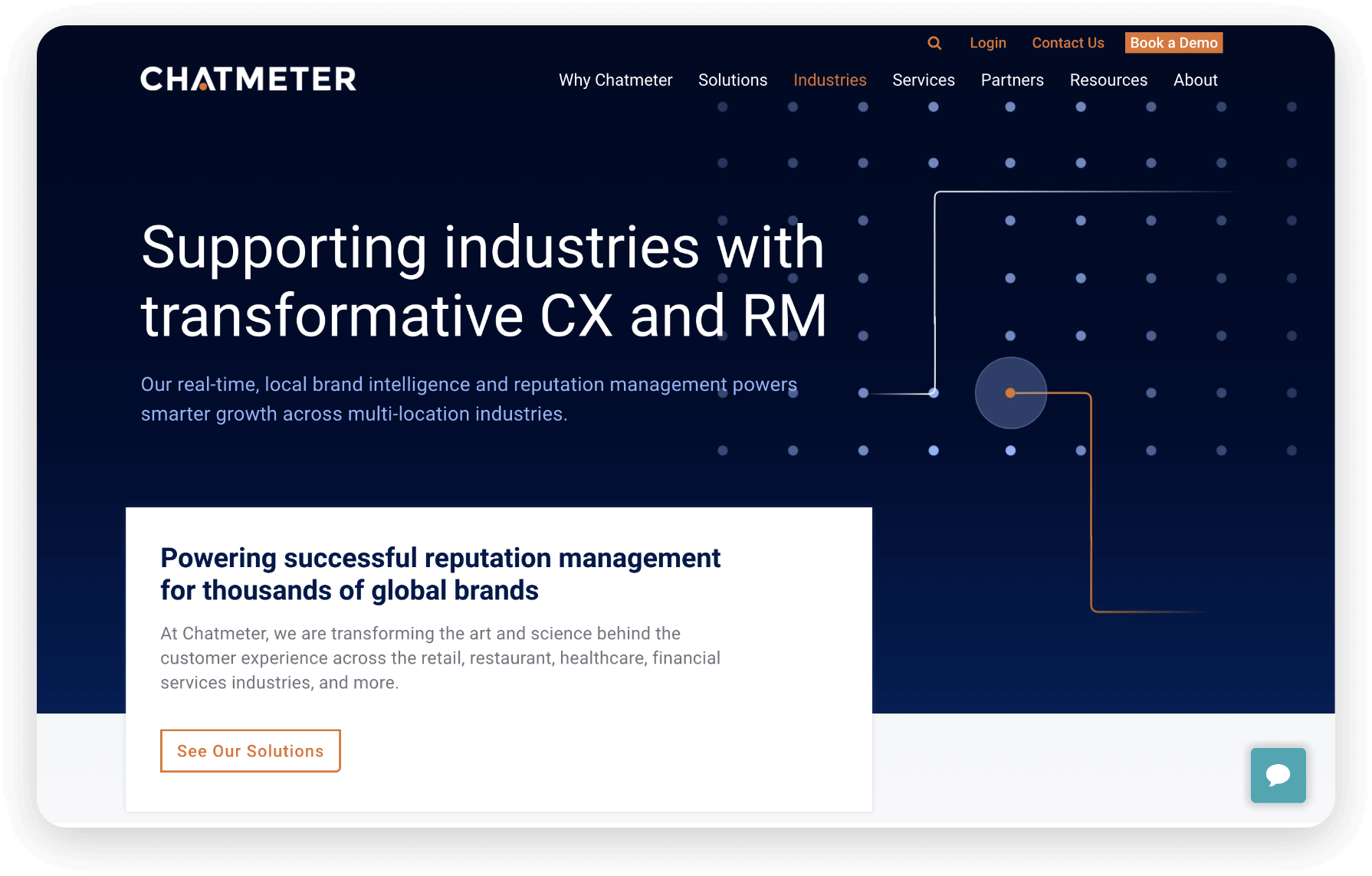The width and height of the screenshot is (1372, 876).
Task: Go to Contact Us
Action: click(x=1068, y=43)
